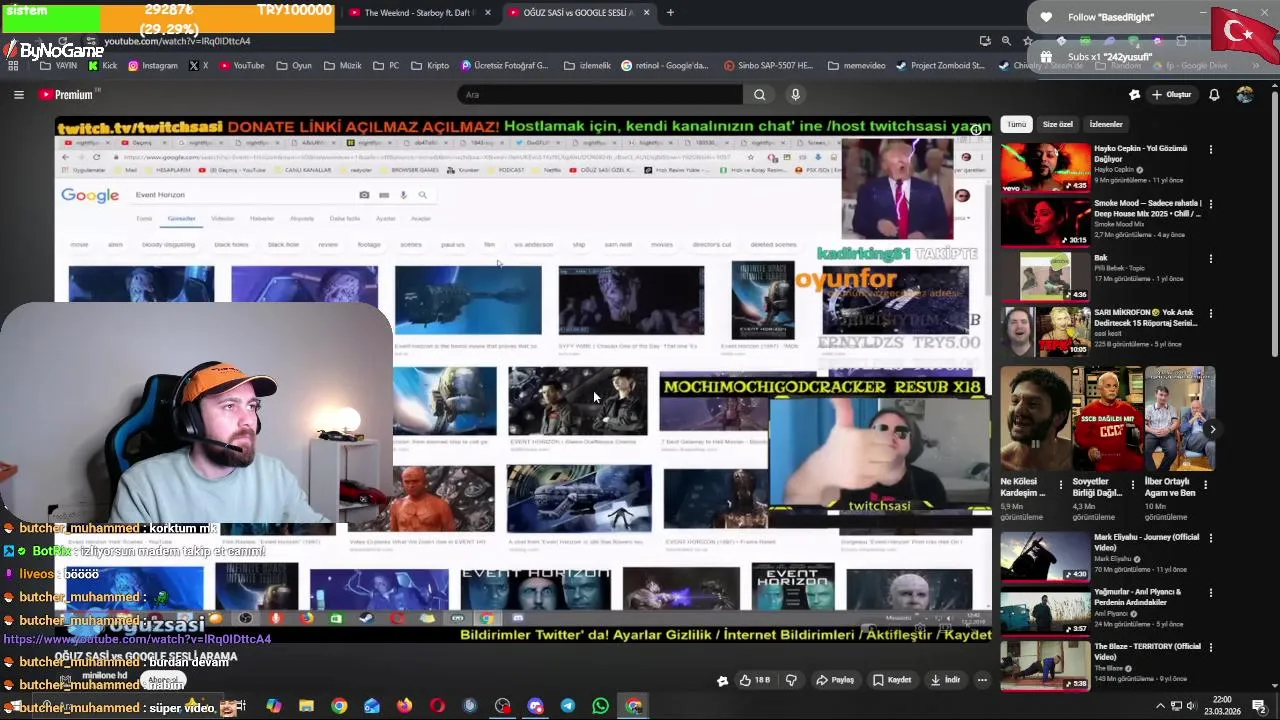Dislike the video
The height and width of the screenshot is (720, 1280).
pos(791,680)
